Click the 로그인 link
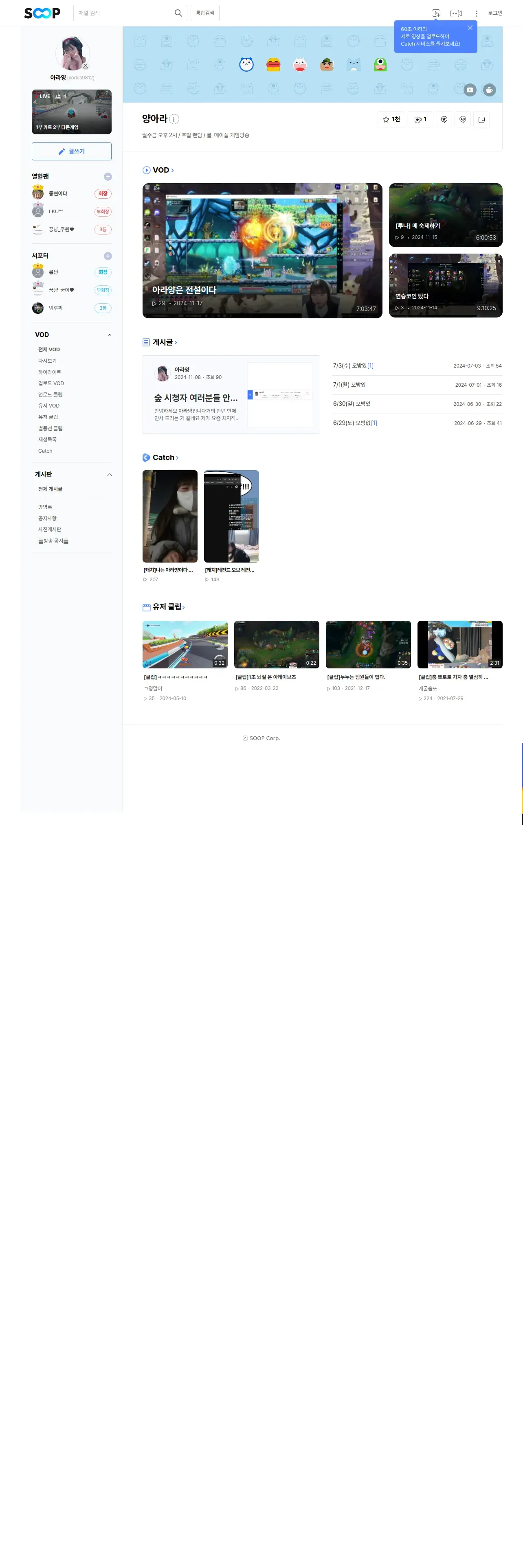The height and width of the screenshot is (1568, 523). [495, 13]
